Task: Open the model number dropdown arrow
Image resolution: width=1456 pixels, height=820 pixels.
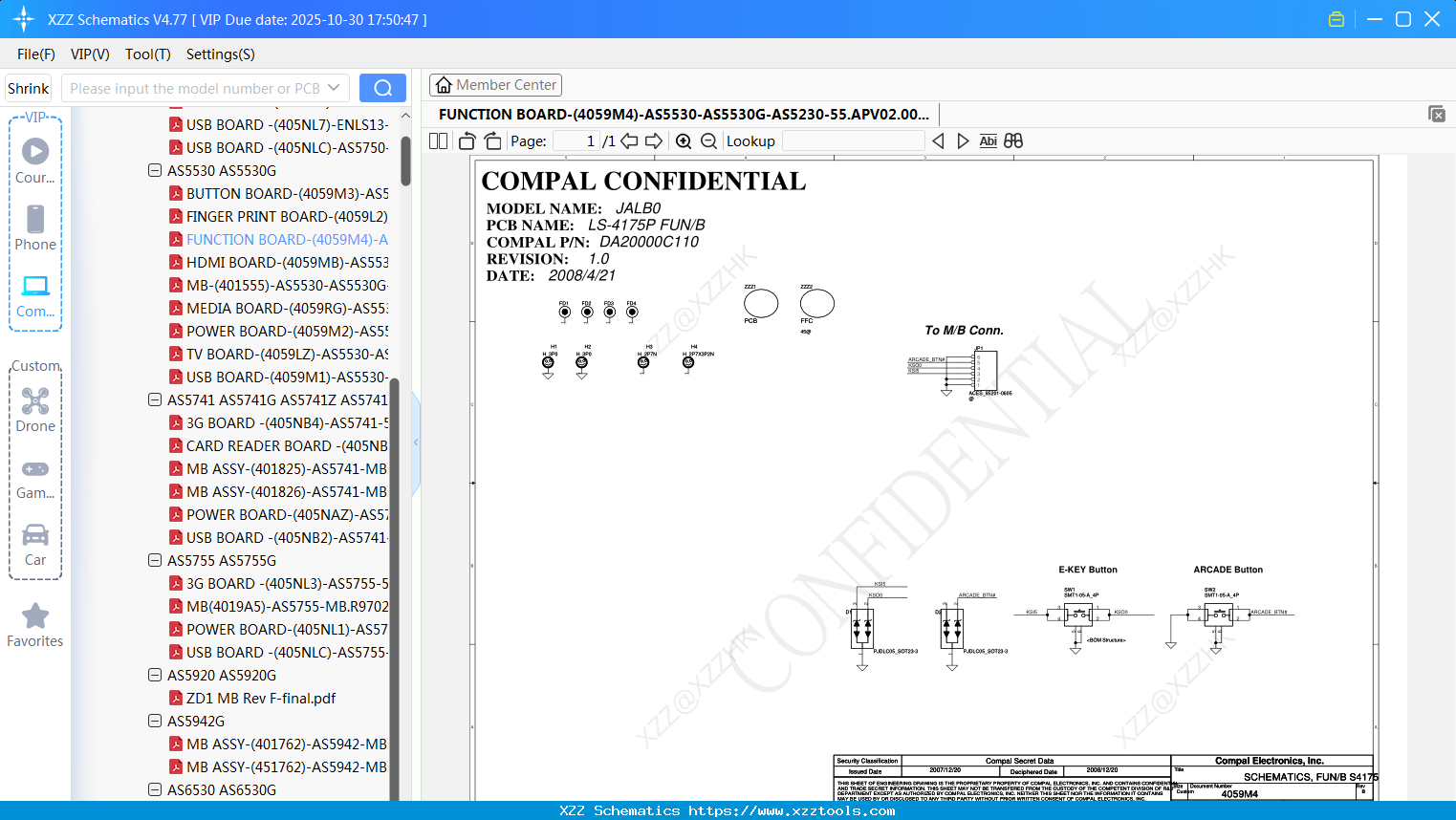Action: 334,88
